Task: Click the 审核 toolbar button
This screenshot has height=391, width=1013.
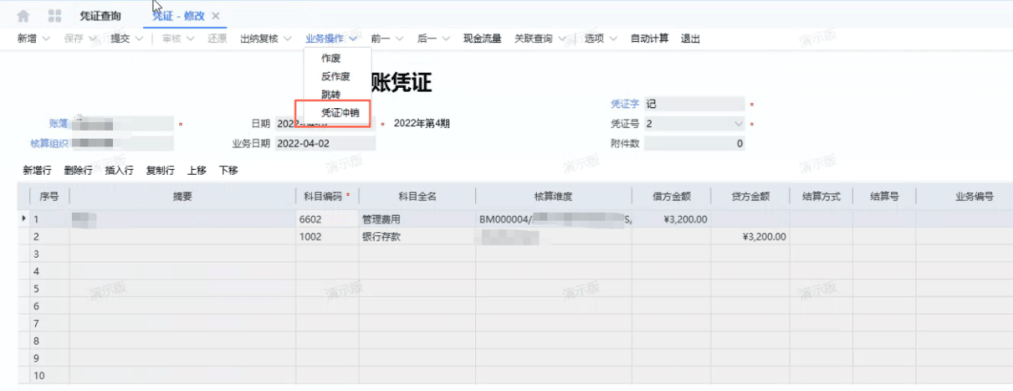Action: point(172,39)
